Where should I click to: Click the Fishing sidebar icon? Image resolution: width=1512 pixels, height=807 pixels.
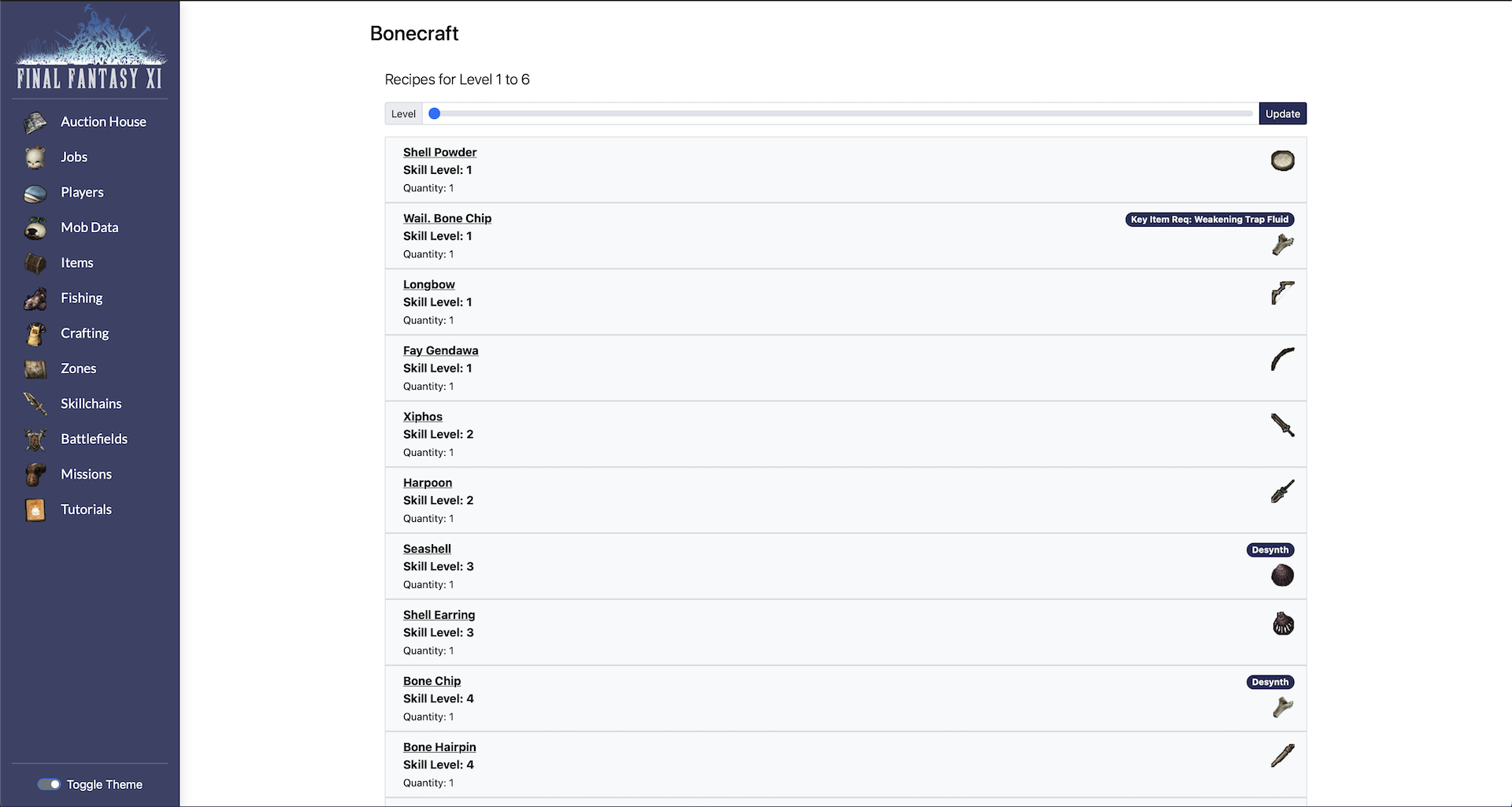(35, 298)
